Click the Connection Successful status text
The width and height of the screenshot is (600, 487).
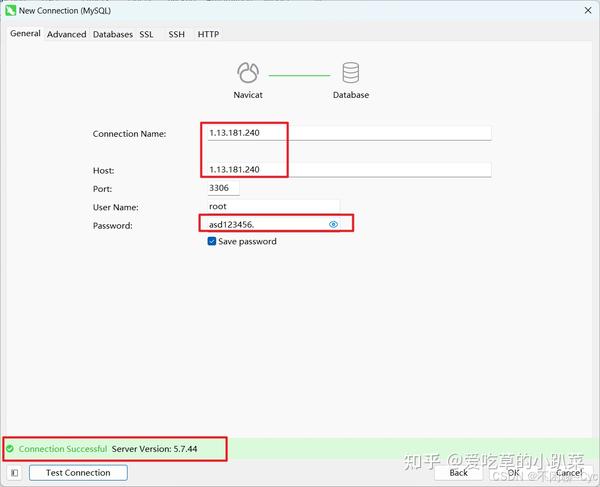click(x=63, y=449)
